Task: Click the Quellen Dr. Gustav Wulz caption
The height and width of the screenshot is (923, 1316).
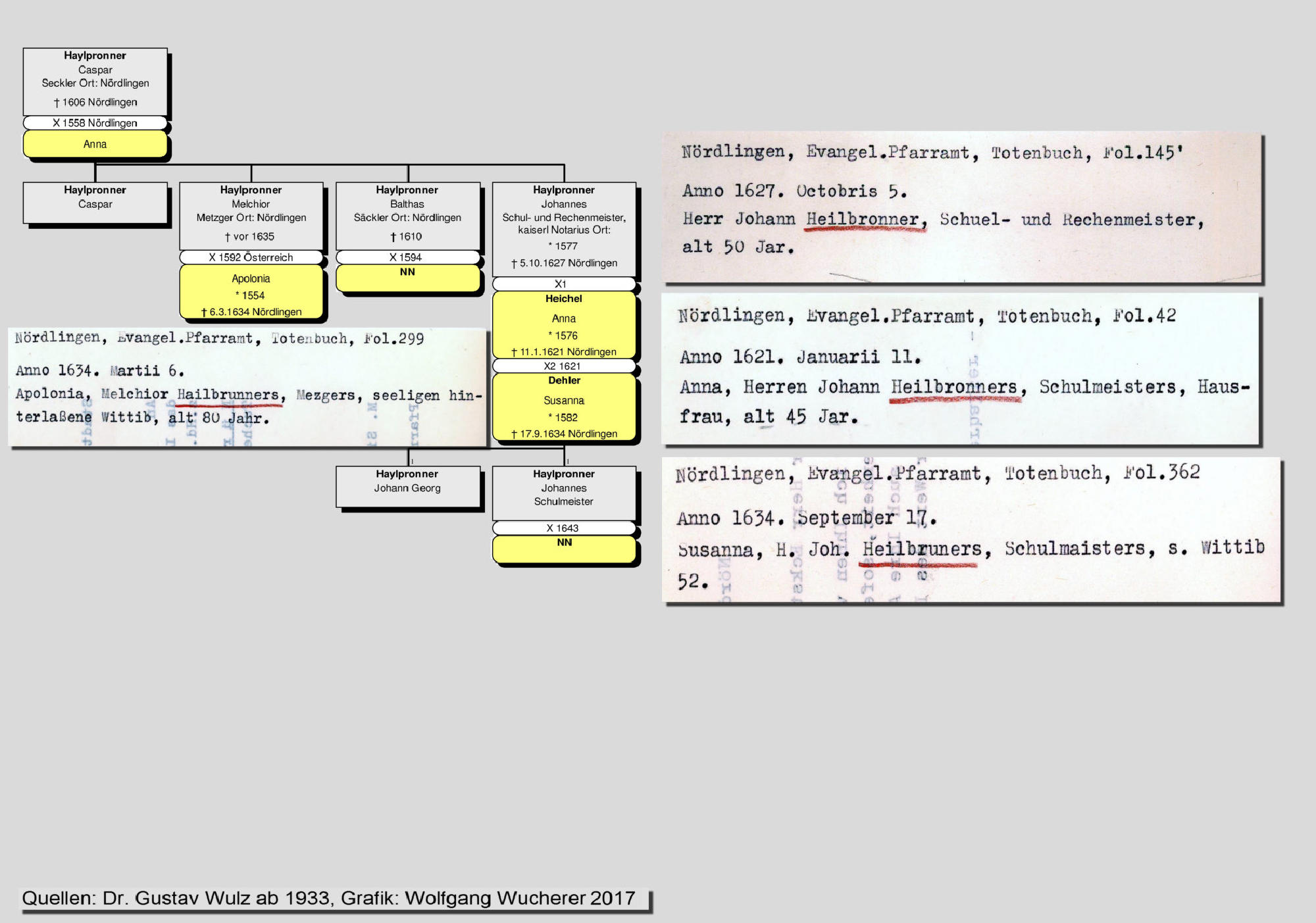Action: pos(329,898)
